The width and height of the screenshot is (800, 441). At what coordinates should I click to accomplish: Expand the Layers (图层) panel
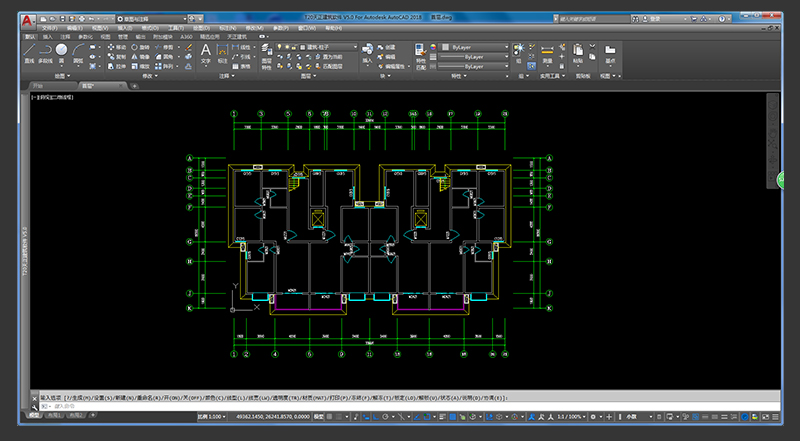pos(309,76)
